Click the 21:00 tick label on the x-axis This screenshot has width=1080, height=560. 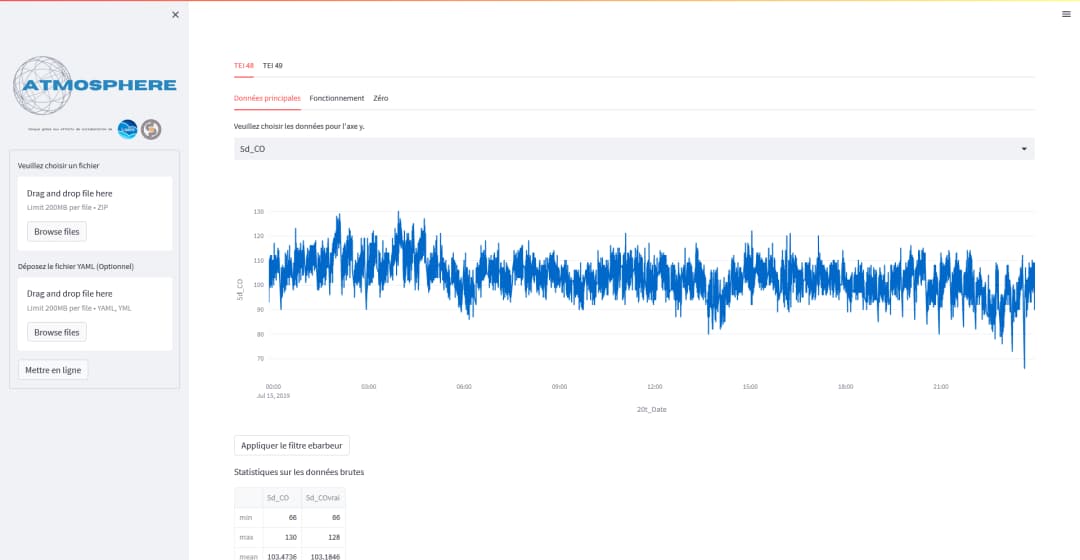[941, 386]
